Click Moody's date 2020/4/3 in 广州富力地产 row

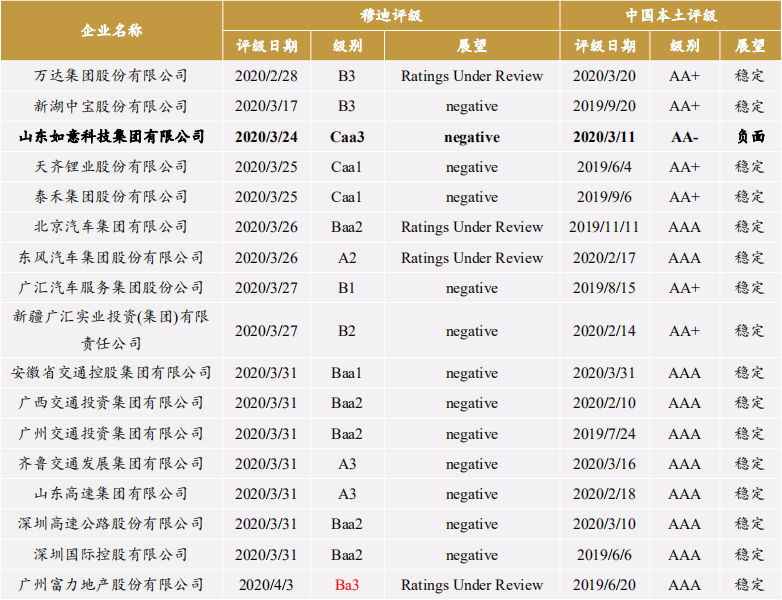coord(266,585)
